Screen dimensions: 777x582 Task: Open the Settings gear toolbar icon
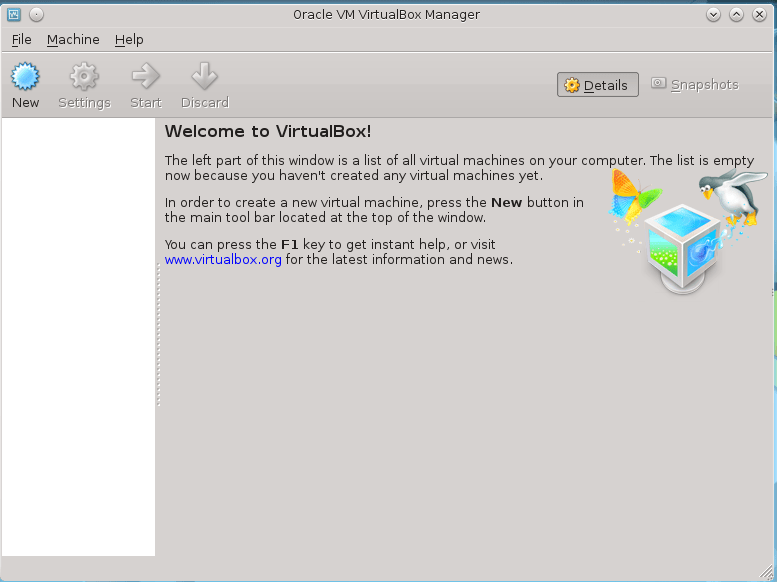tap(84, 77)
